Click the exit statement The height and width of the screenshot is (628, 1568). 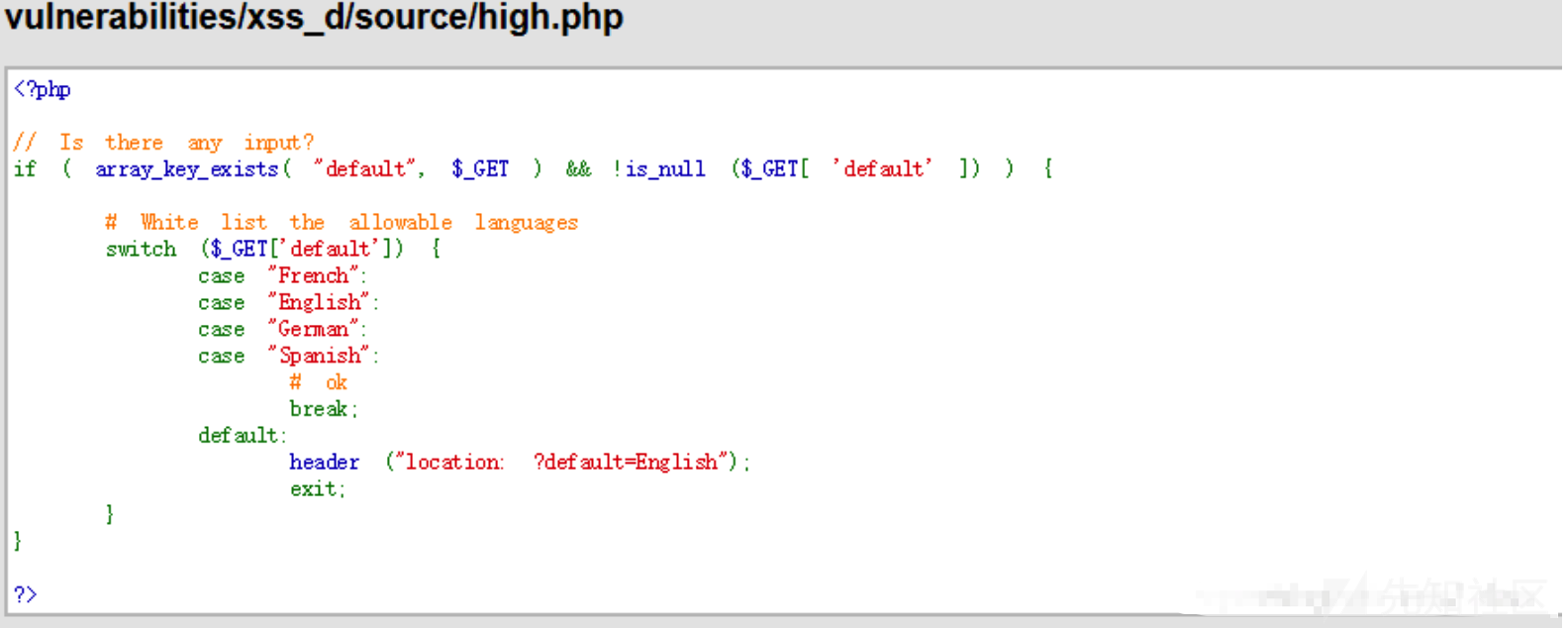[317, 489]
